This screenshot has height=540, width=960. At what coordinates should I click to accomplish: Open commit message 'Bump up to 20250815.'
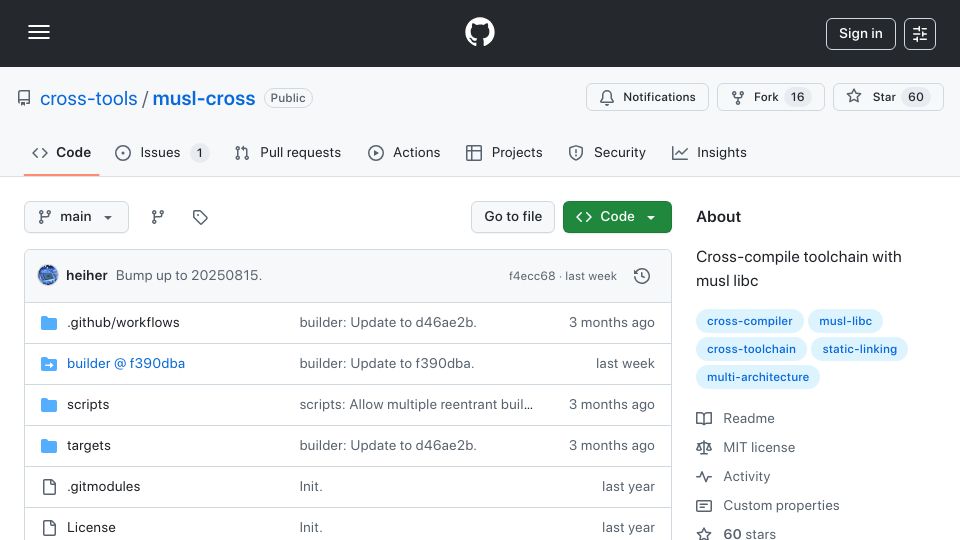(x=189, y=276)
